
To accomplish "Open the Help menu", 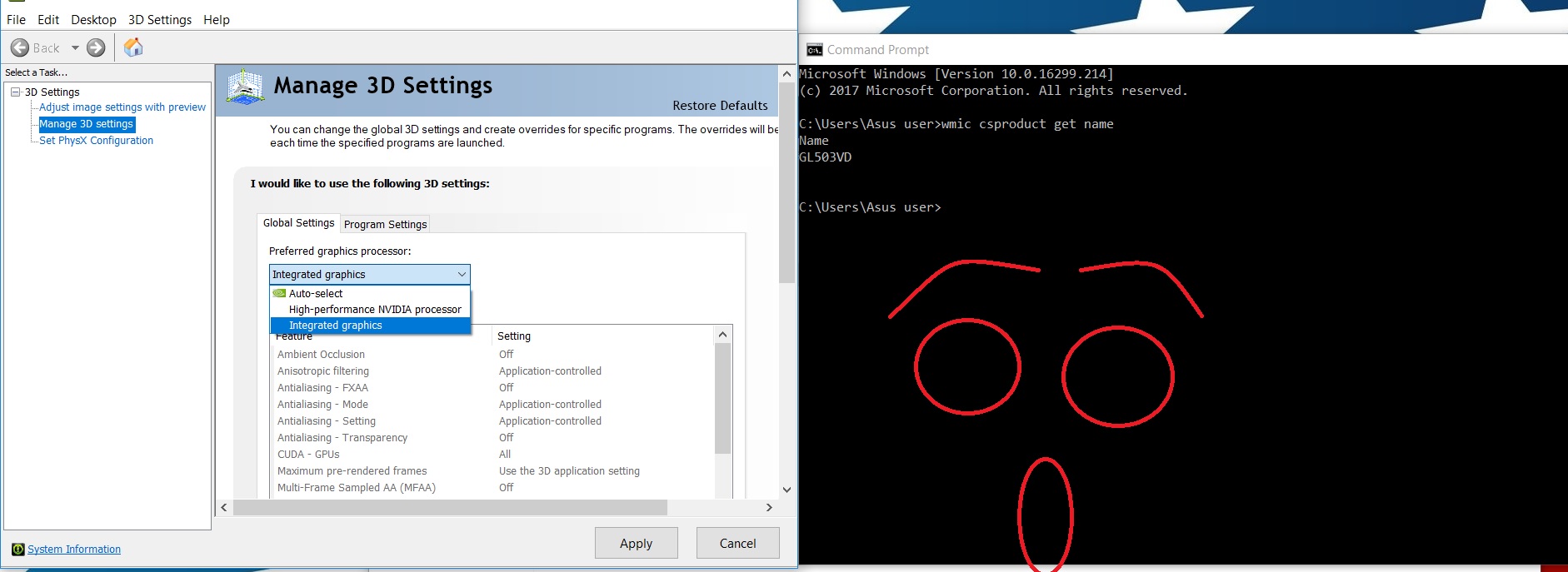I will pyautogui.click(x=217, y=19).
